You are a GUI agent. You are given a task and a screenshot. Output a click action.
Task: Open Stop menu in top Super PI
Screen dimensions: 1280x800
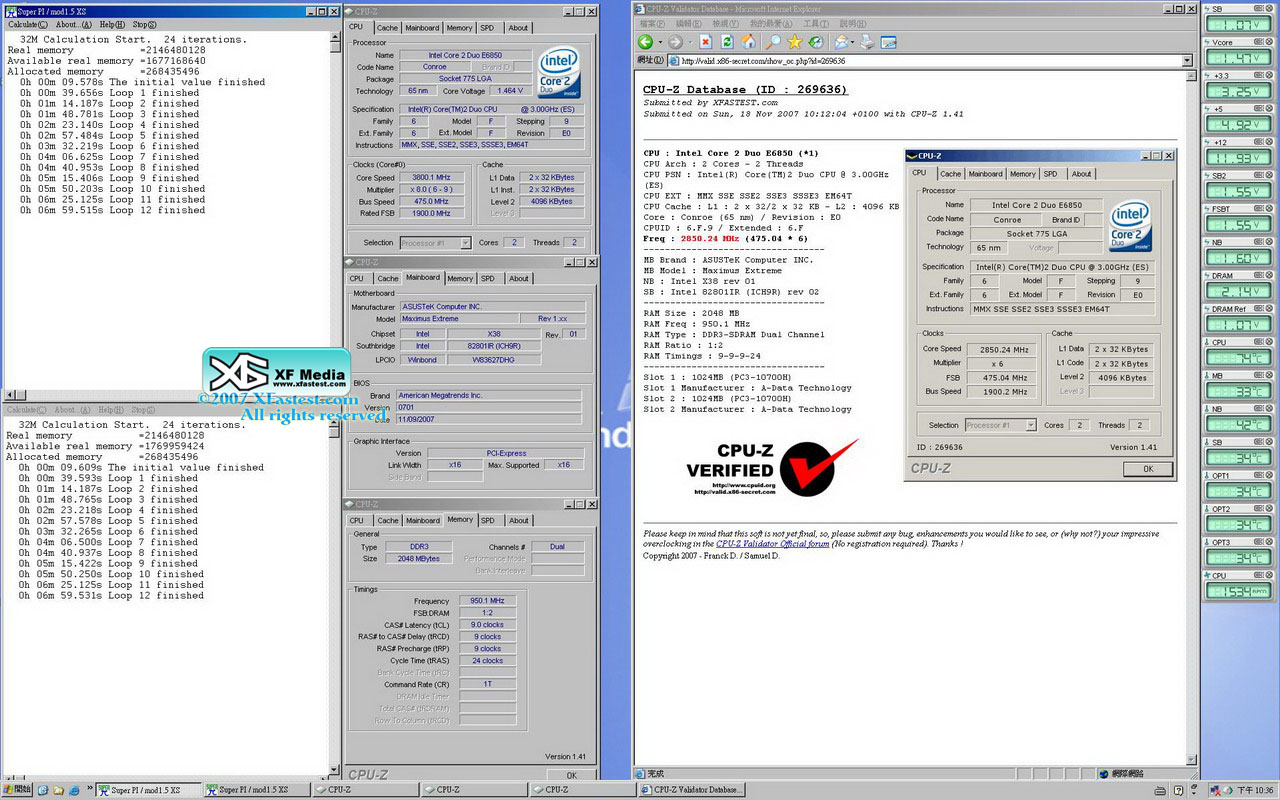click(x=144, y=24)
